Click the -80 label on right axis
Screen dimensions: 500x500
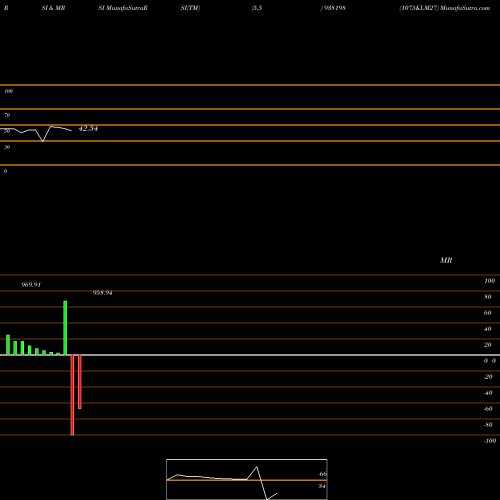tap(488, 425)
